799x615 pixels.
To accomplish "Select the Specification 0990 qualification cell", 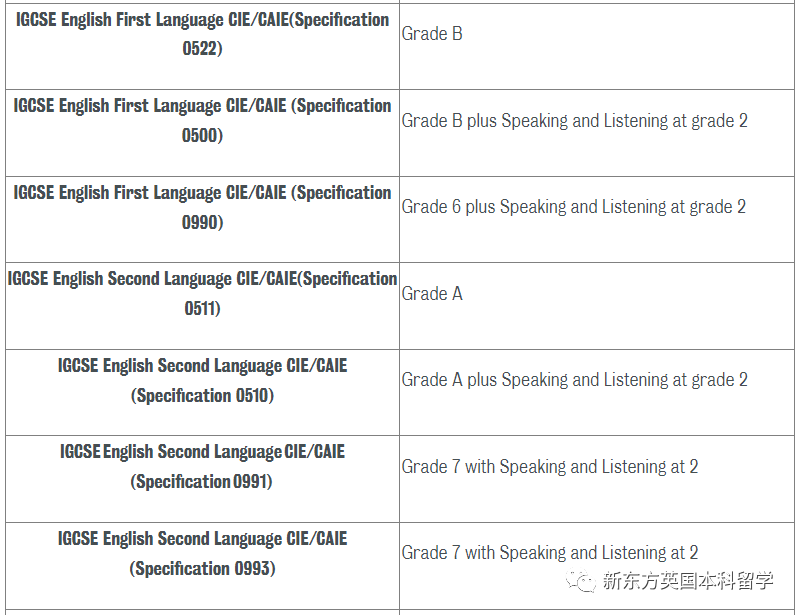I will pos(202,220).
